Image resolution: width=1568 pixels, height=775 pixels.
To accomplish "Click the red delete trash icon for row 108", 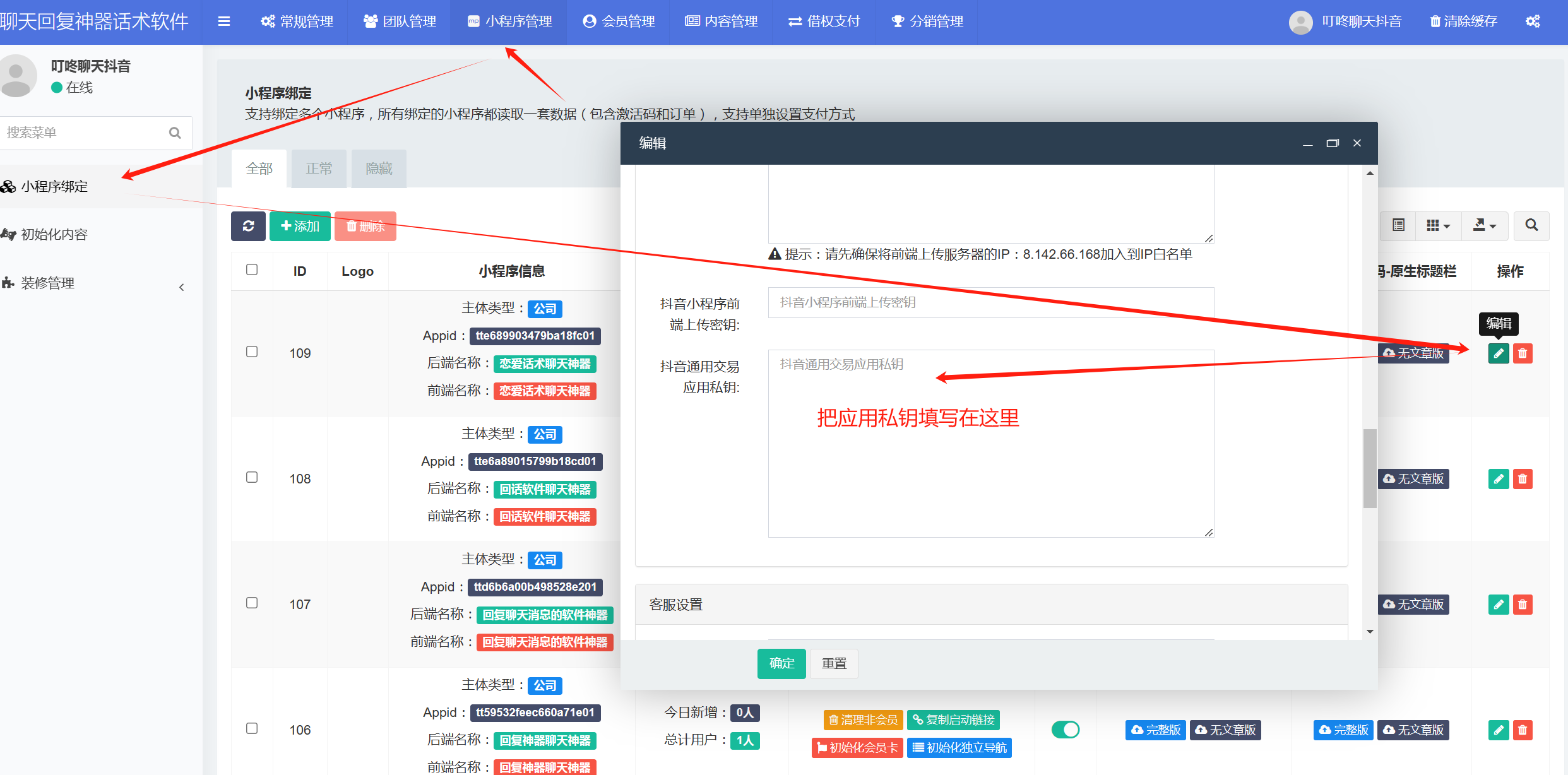I will pos(1523,479).
